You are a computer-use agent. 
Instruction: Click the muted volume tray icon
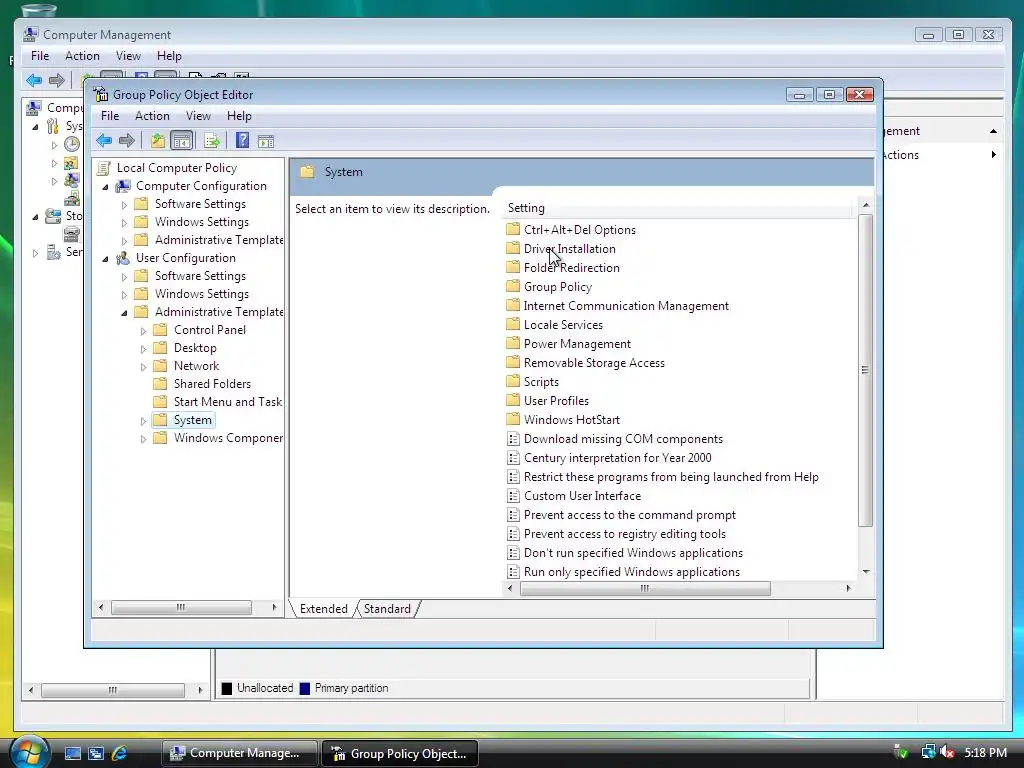tap(948, 752)
